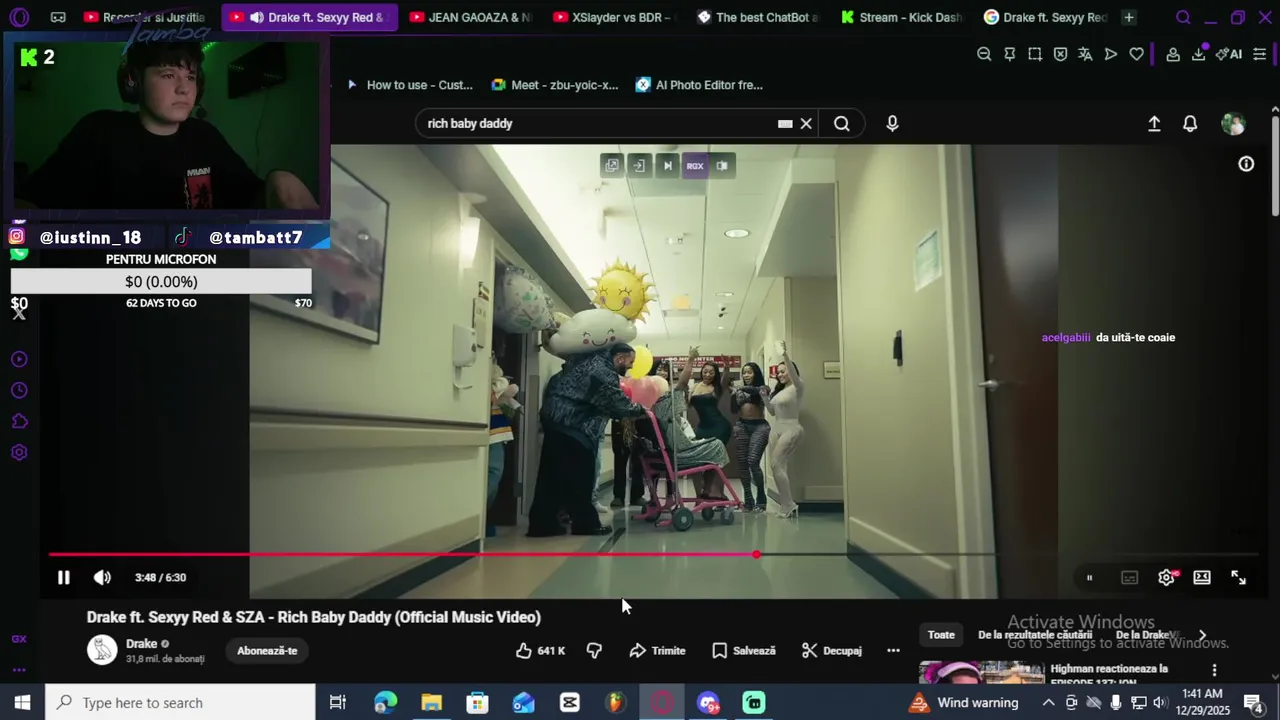1280x720 pixels.
Task: Open browser downloads icon
Action: (x=1198, y=54)
